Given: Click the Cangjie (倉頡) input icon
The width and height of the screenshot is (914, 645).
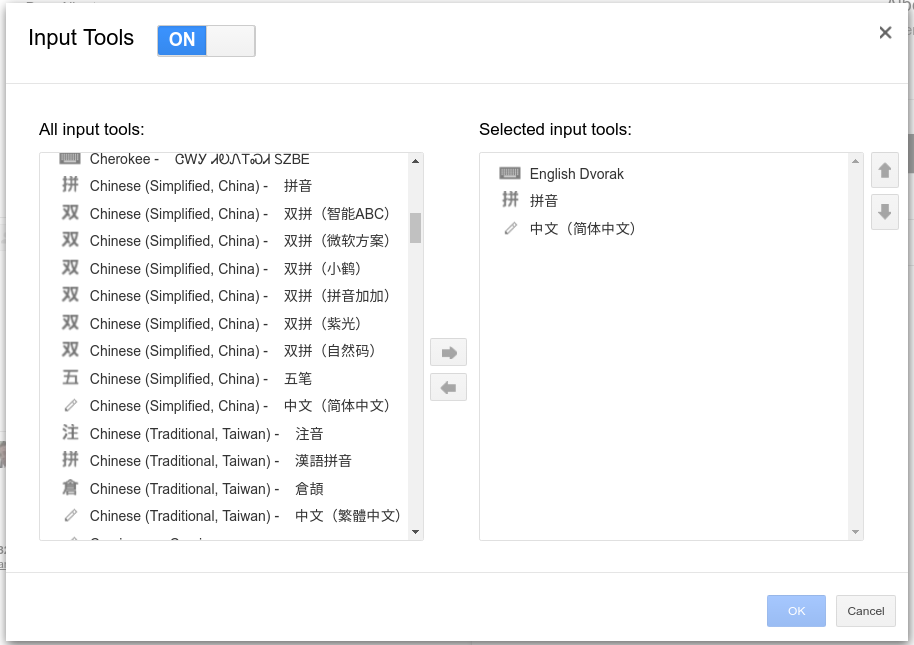Looking at the screenshot, I should coord(70,488).
